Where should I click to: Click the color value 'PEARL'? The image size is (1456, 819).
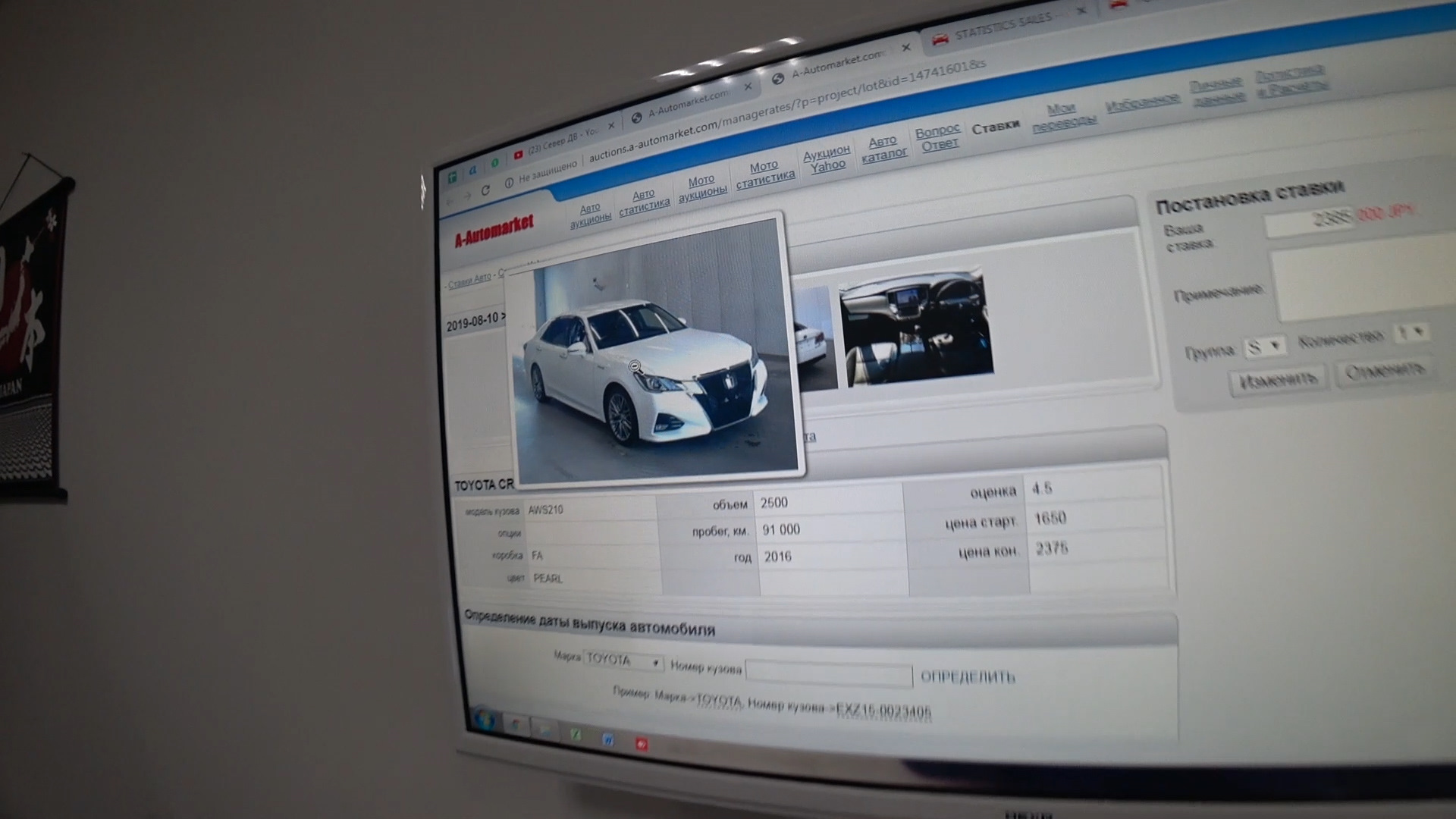(548, 579)
